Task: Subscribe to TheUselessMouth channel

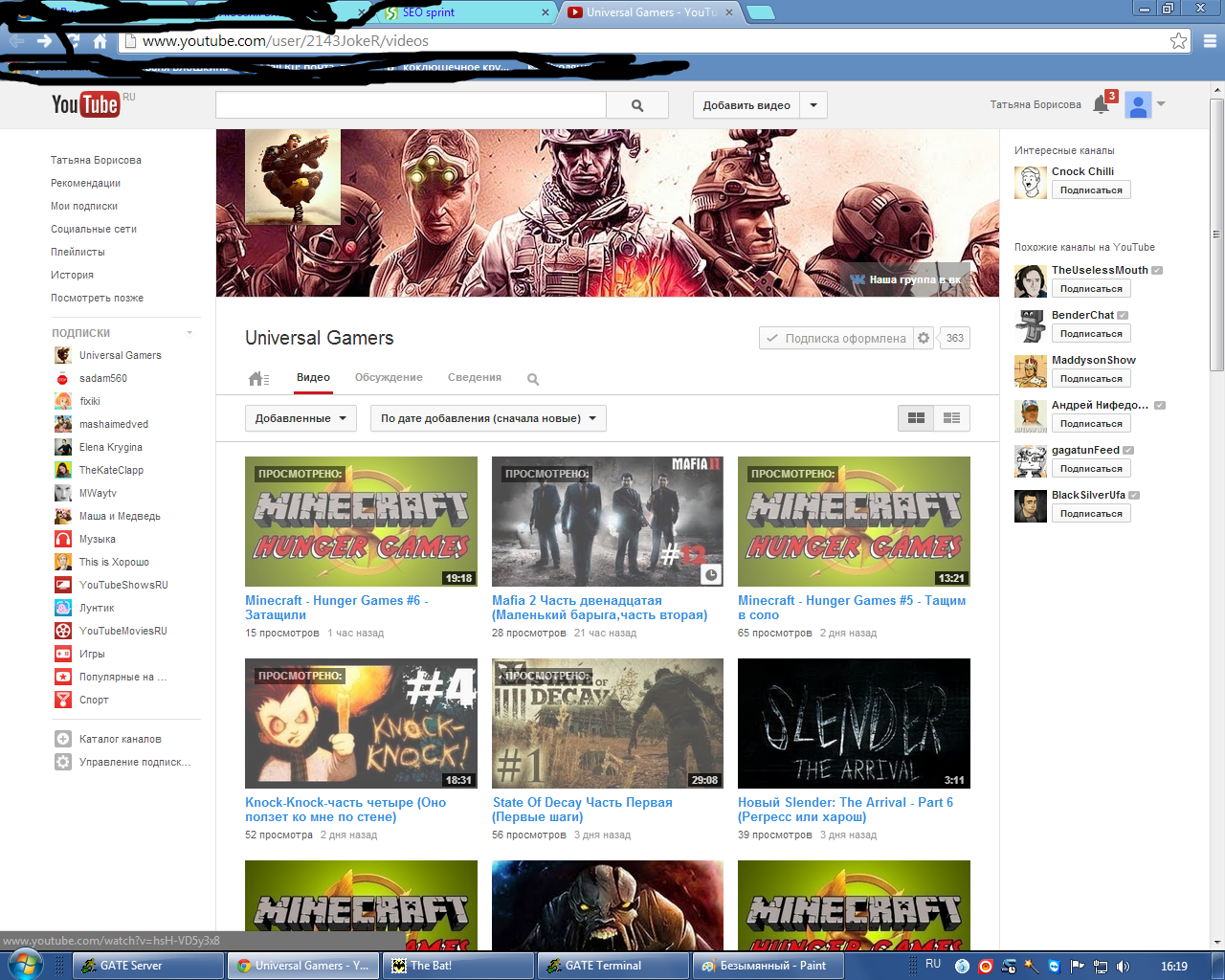Action: coord(1091,289)
